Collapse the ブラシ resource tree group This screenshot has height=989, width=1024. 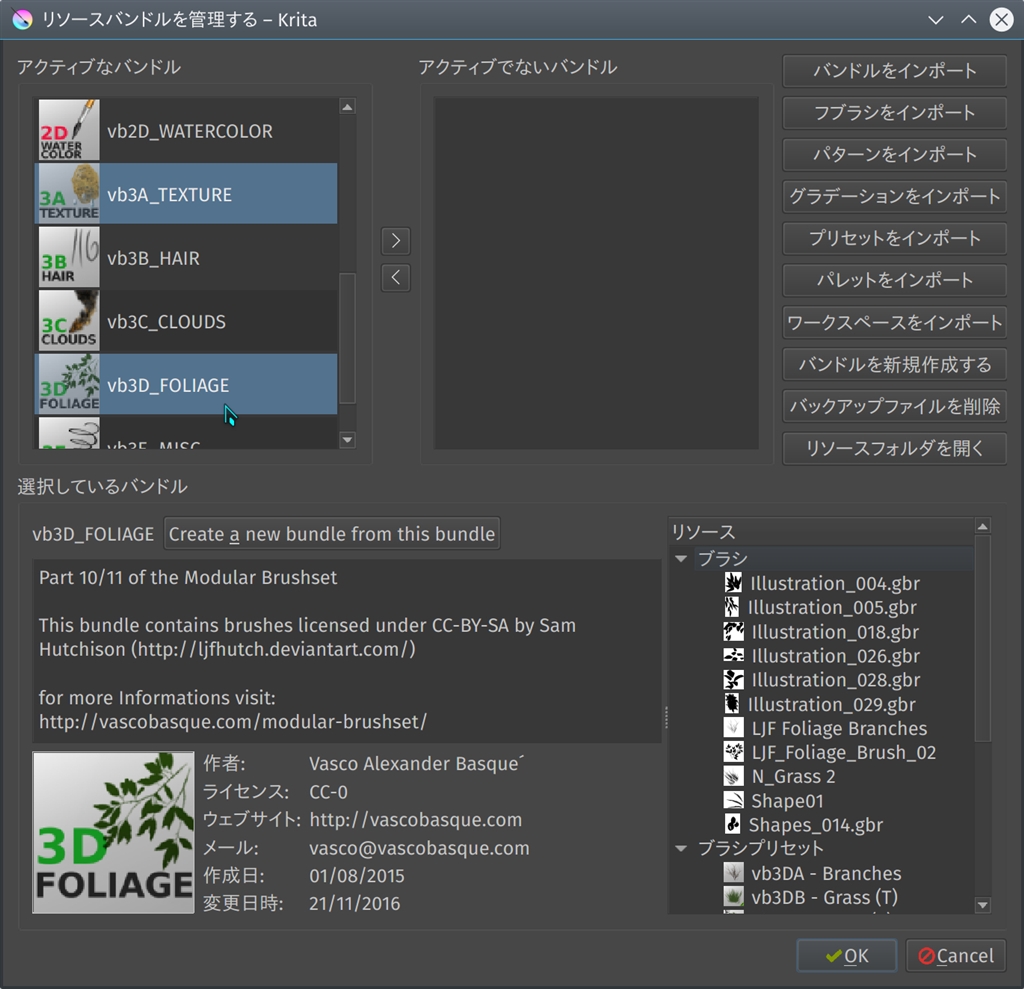pos(681,559)
